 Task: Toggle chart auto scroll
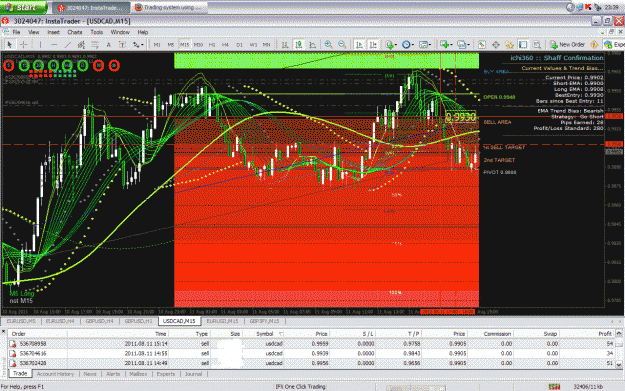[359, 45]
